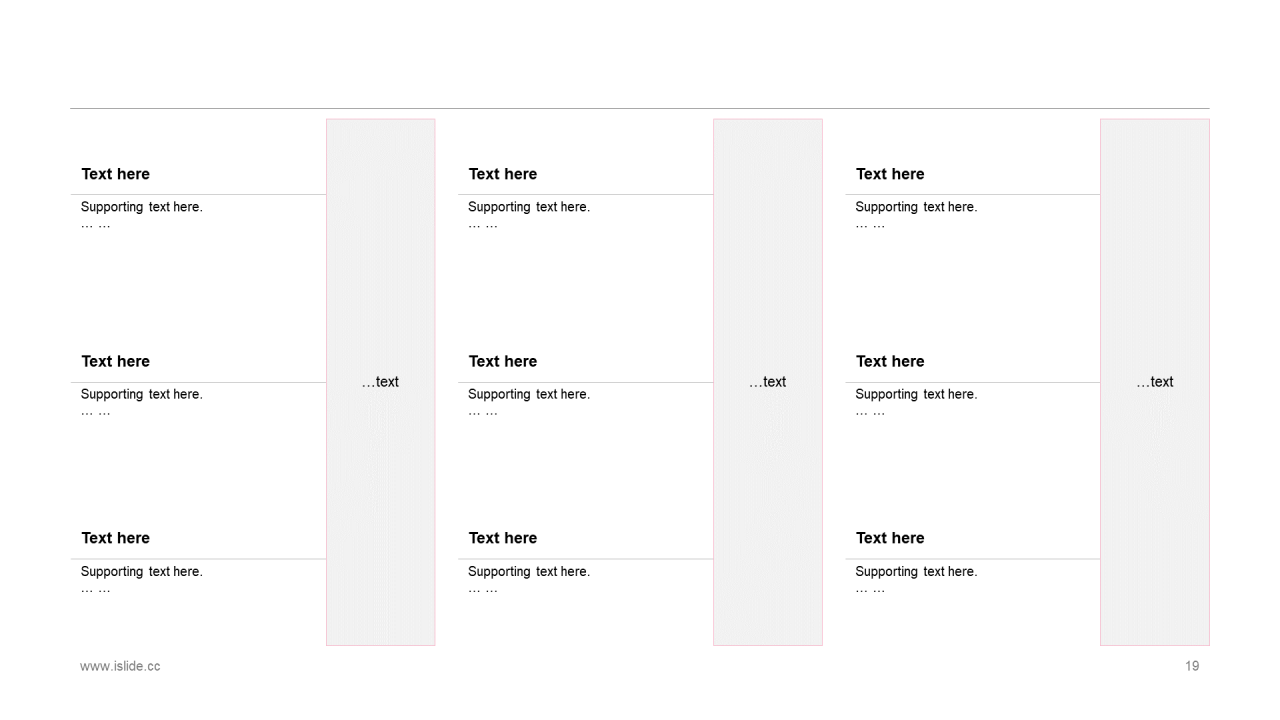
Task: Click the first "Text here" heading in column two
Action: click(503, 174)
